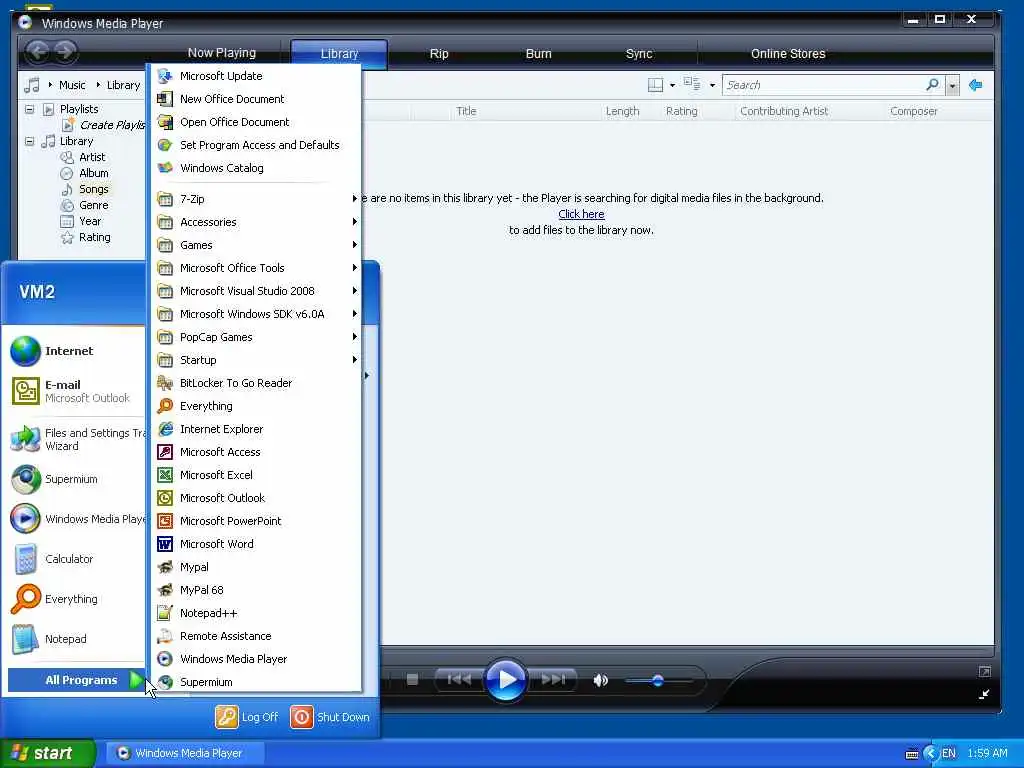
Task: Expand the Startup folder
Action: coord(256,360)
